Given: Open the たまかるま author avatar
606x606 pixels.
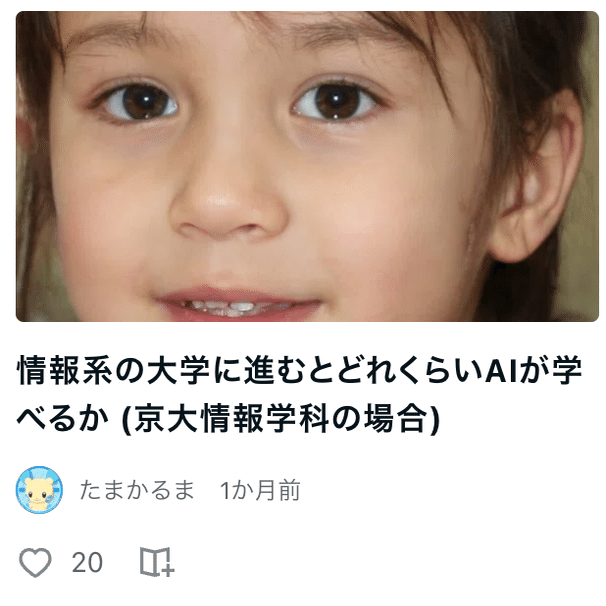Looking at the screenshot, I should click(39, 490).
